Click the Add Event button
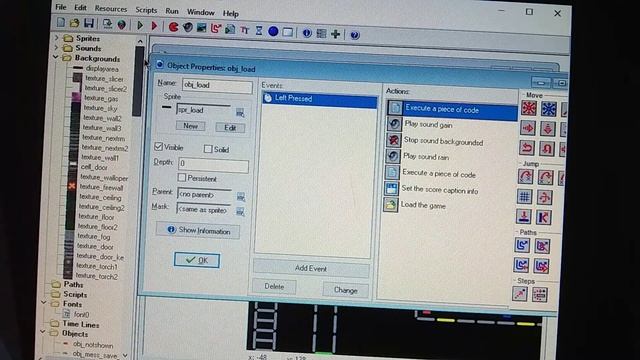Screen dimensions: 640x360 tap(311, 268)
